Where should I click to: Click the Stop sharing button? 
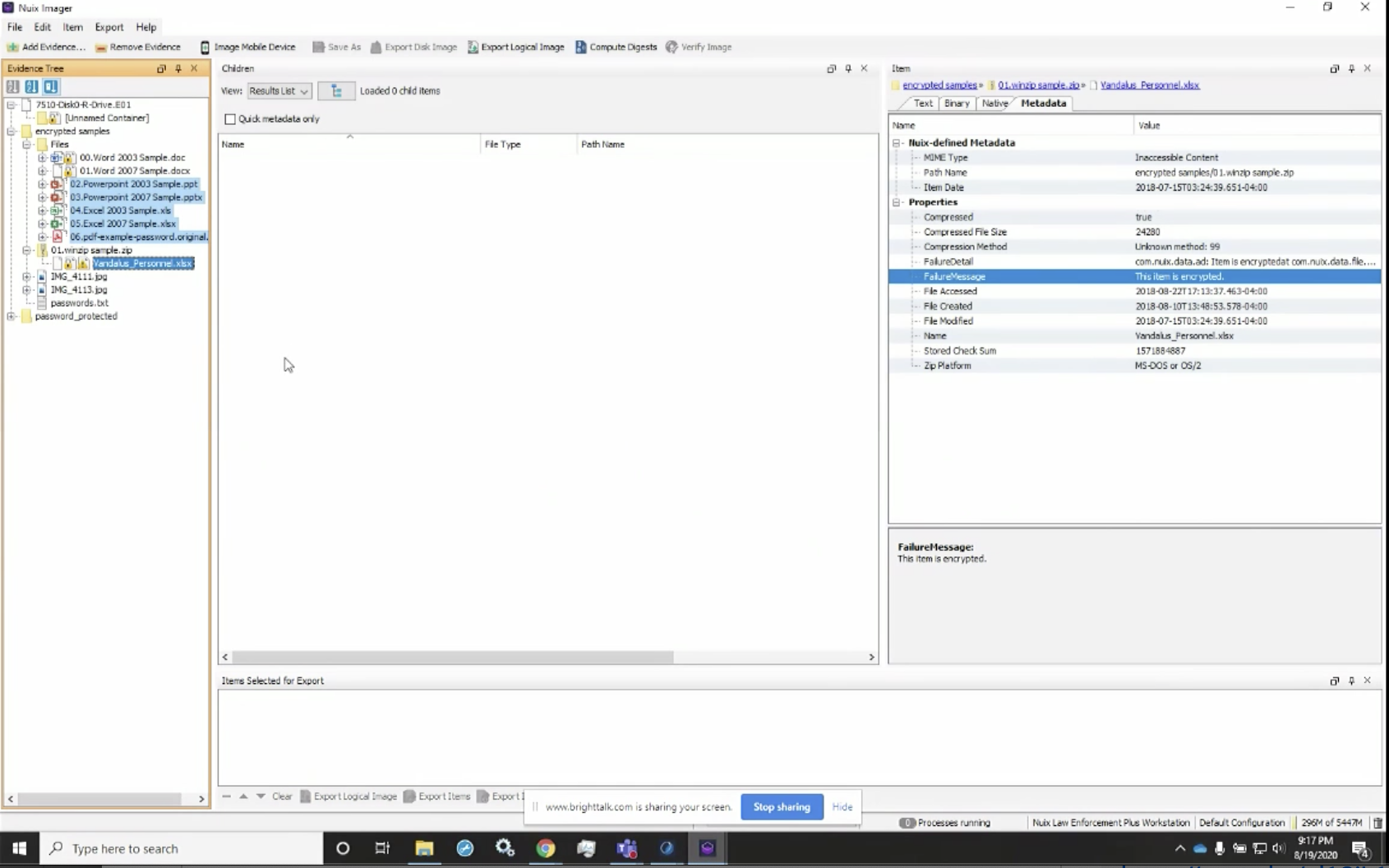[x=780, y=807]
